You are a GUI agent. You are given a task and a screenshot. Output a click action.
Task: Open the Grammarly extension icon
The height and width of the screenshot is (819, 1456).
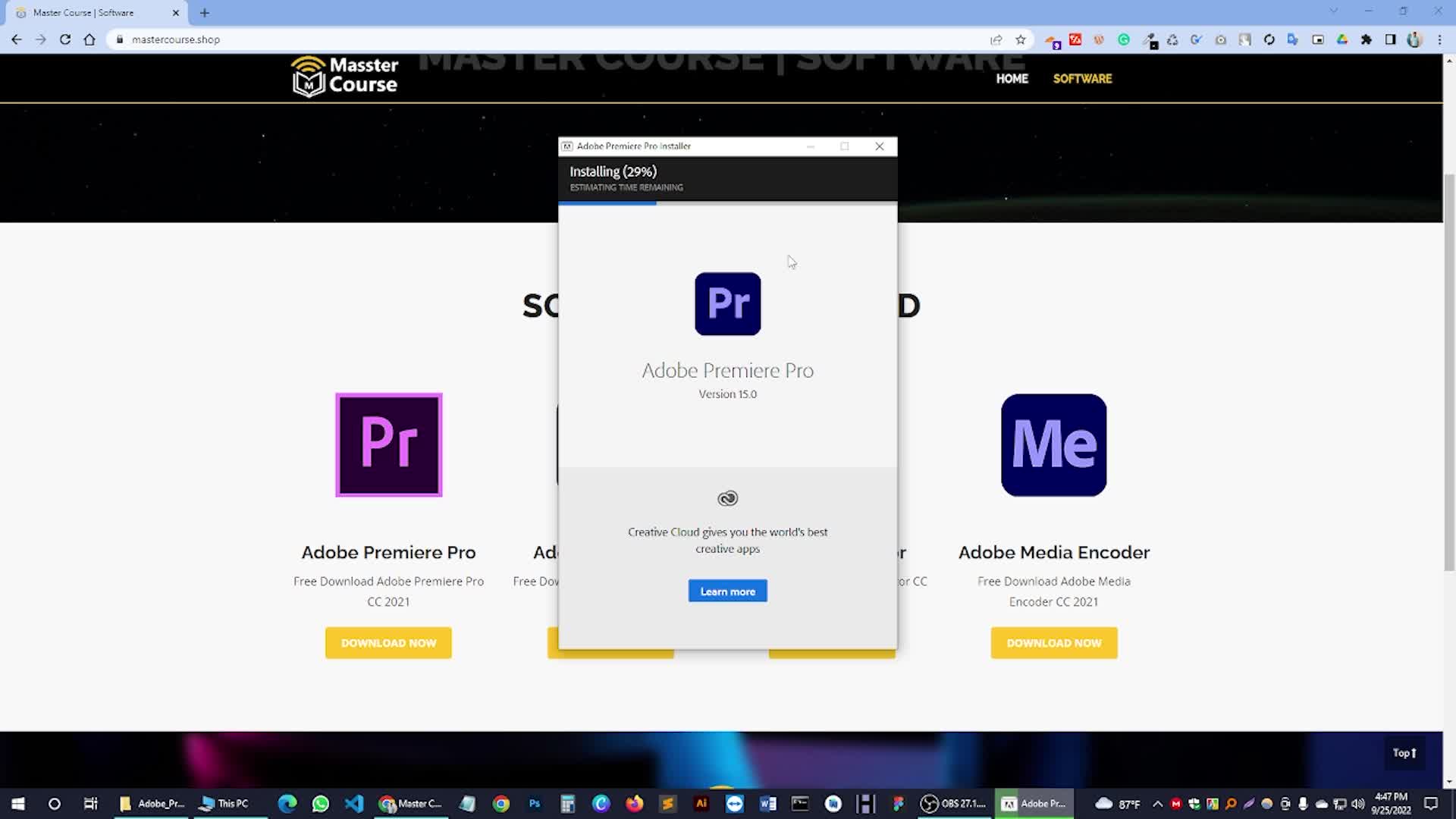click(1124, 39)
